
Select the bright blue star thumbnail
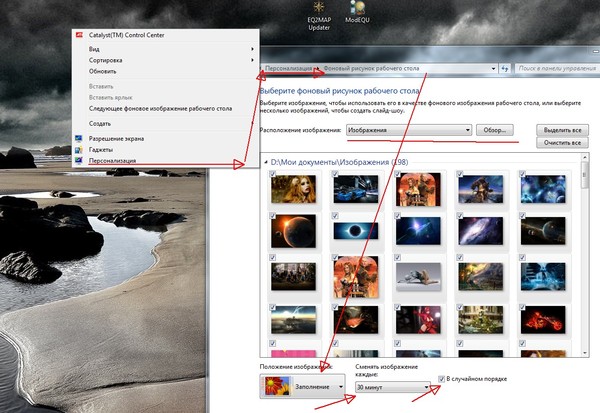418,231
